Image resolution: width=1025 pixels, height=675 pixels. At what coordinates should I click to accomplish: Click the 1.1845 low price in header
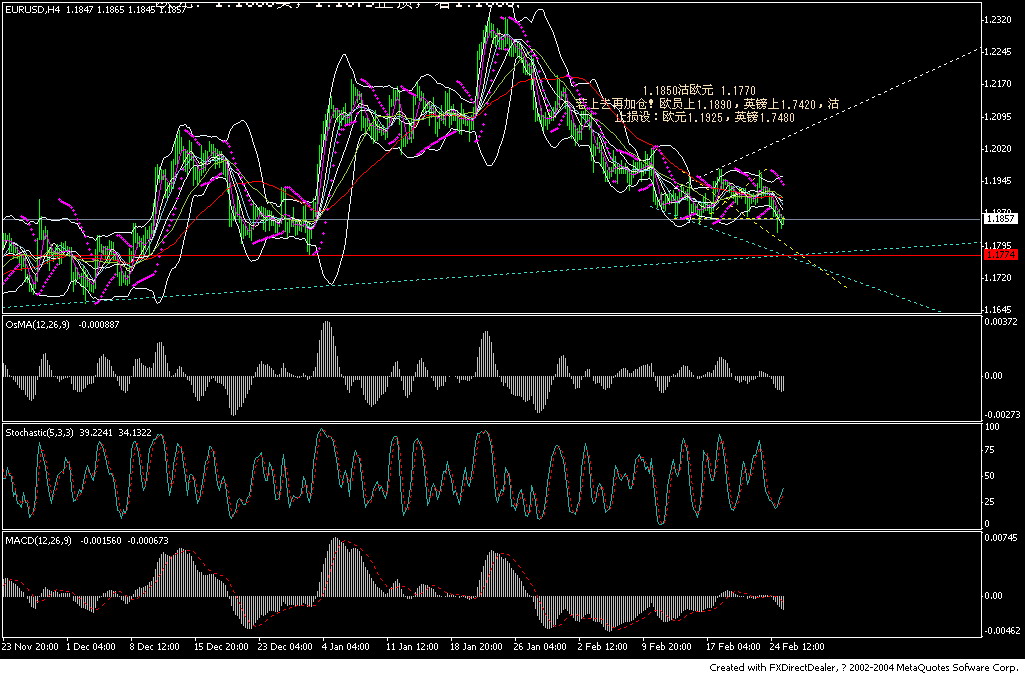pyautogui.click(x=142, y=10)
